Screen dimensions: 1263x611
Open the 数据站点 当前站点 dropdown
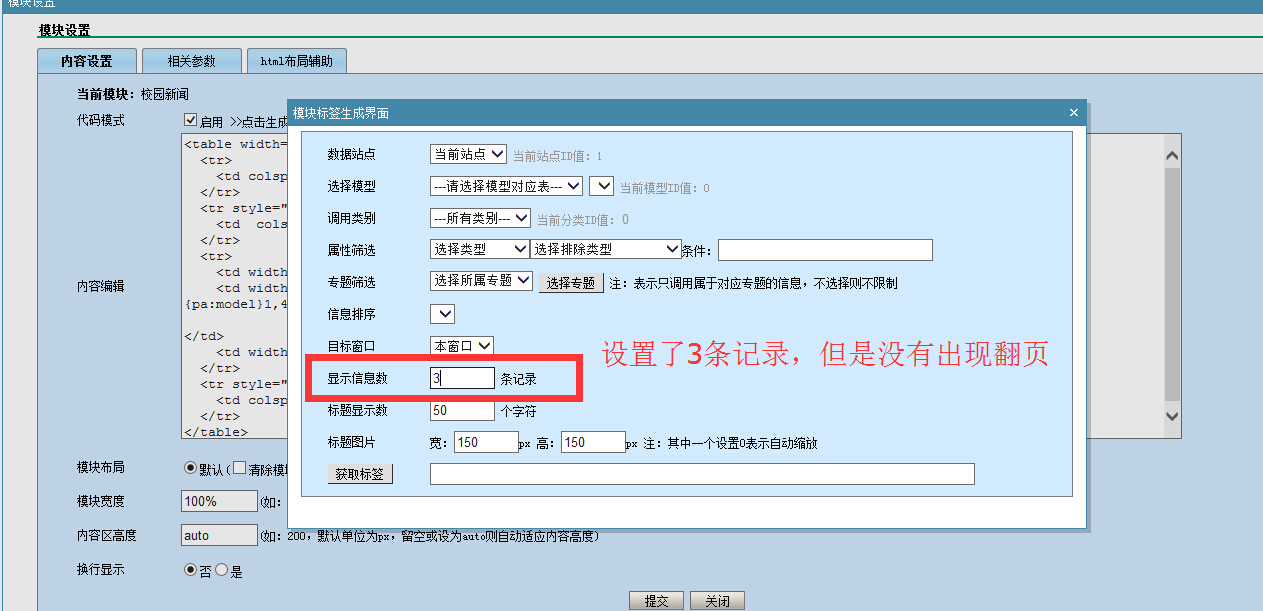468,154
